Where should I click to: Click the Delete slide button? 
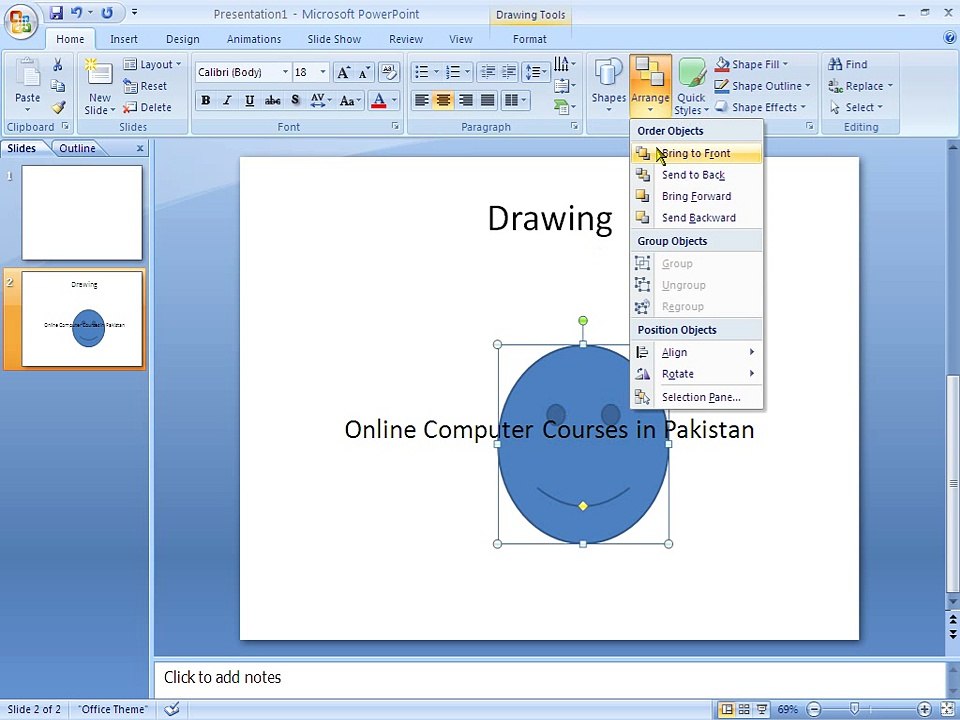[x=147, y=107]
